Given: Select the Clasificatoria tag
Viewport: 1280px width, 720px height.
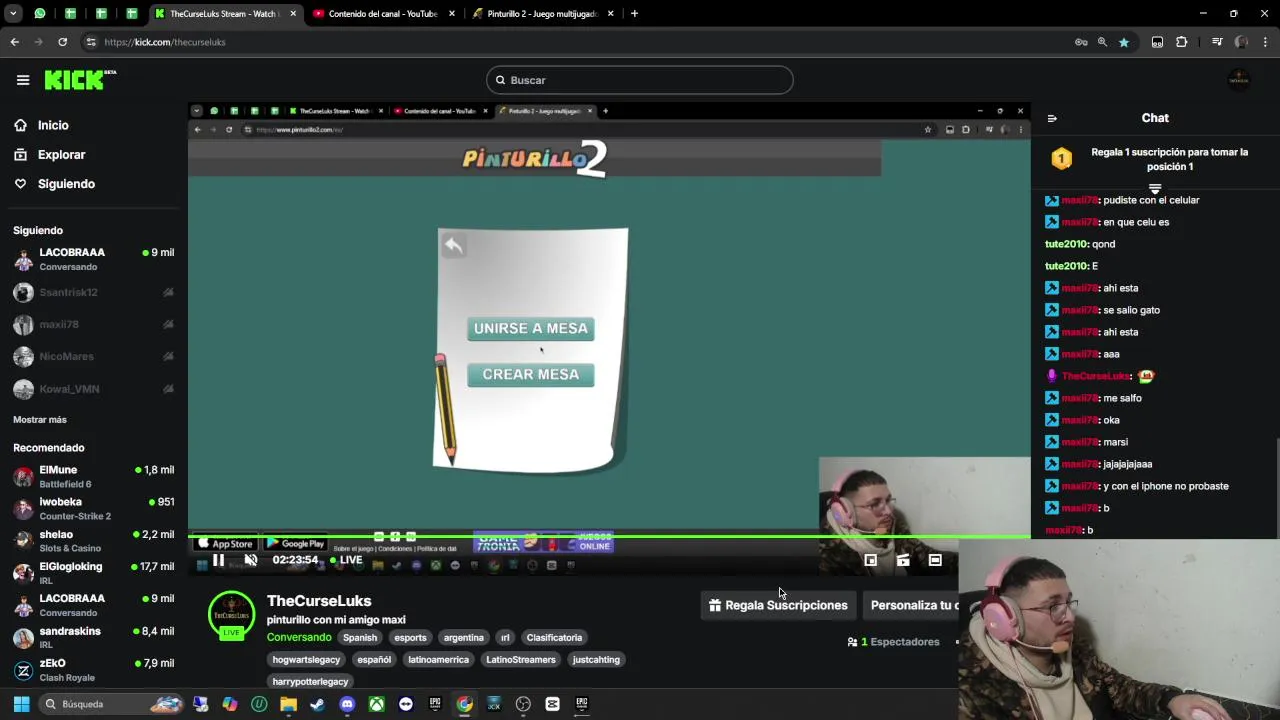Looking at the screenshot, I should tap(554, 637).
